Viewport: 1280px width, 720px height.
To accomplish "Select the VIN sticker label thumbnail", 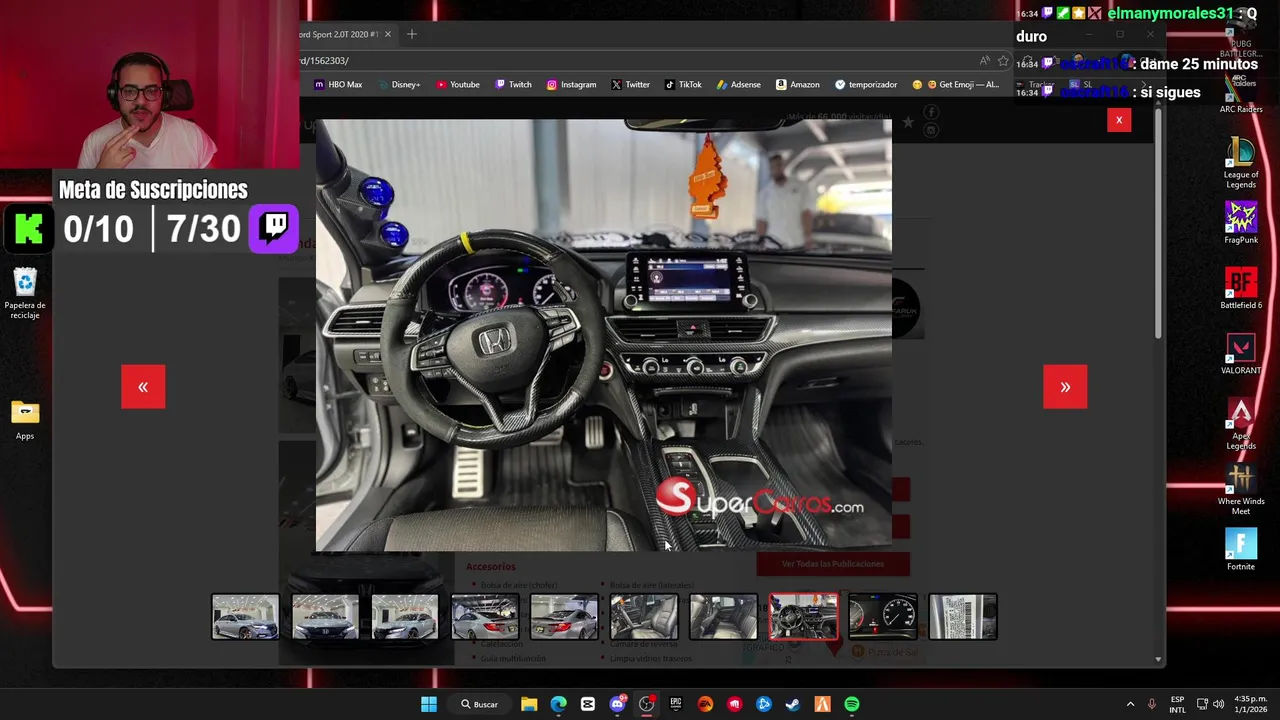I will [963, 617].
